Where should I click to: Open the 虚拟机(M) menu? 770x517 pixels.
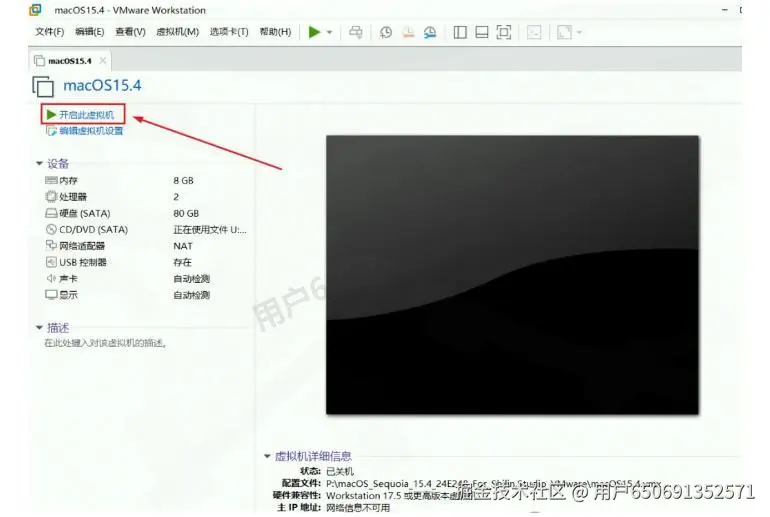(177, 32)
